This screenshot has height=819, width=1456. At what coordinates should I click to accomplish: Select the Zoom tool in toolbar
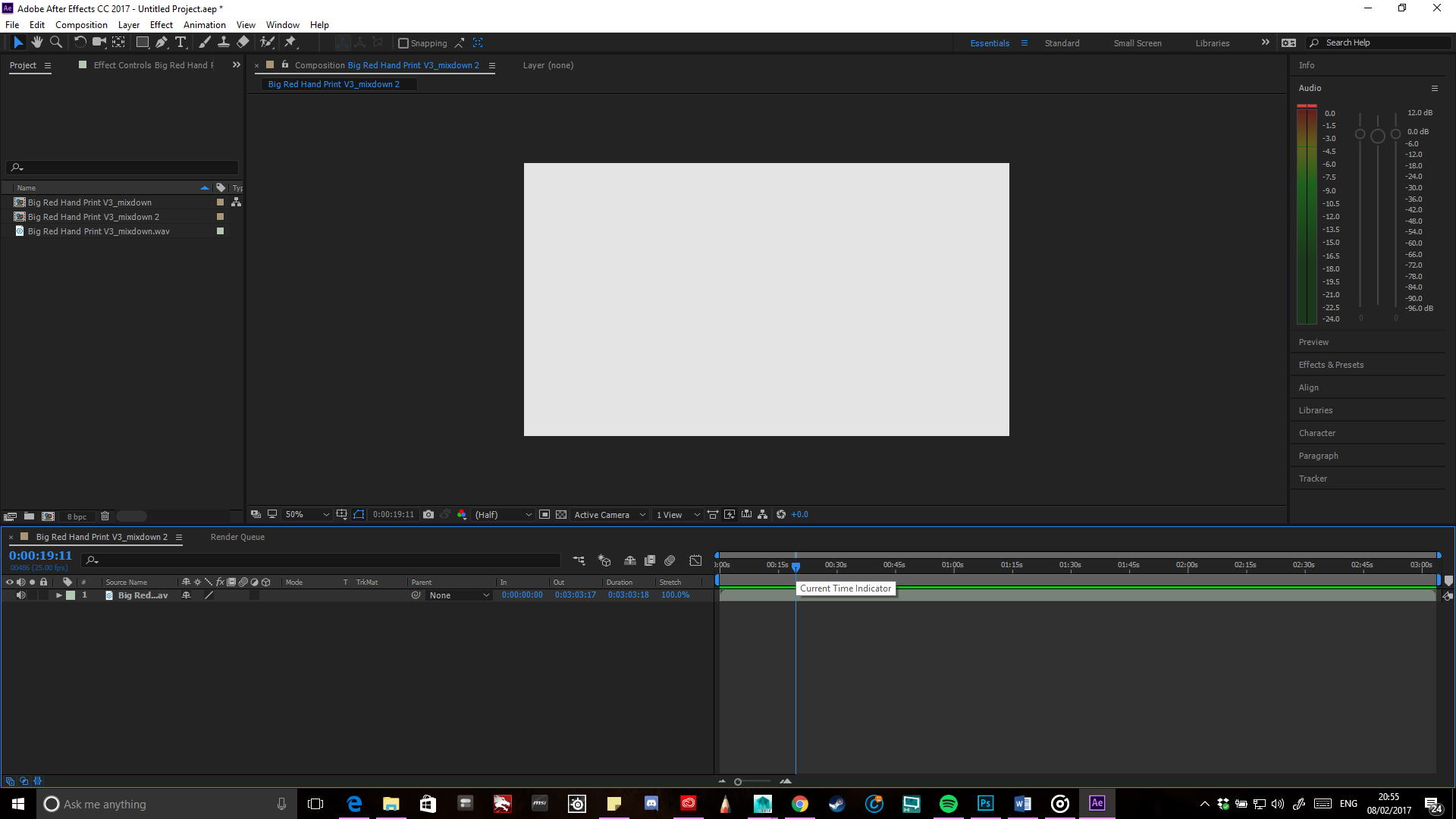point(57,42)
